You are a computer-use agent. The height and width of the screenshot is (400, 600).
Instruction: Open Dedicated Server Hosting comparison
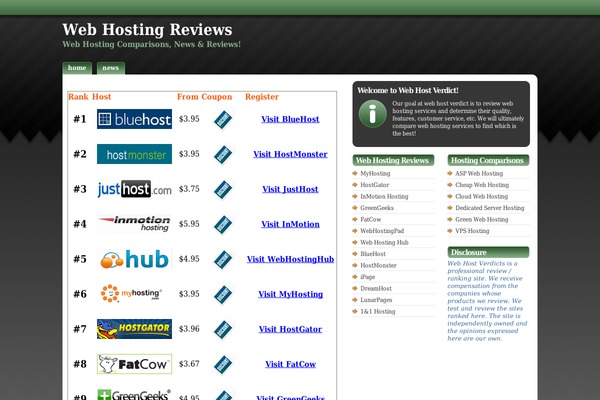tap(489, 208)
